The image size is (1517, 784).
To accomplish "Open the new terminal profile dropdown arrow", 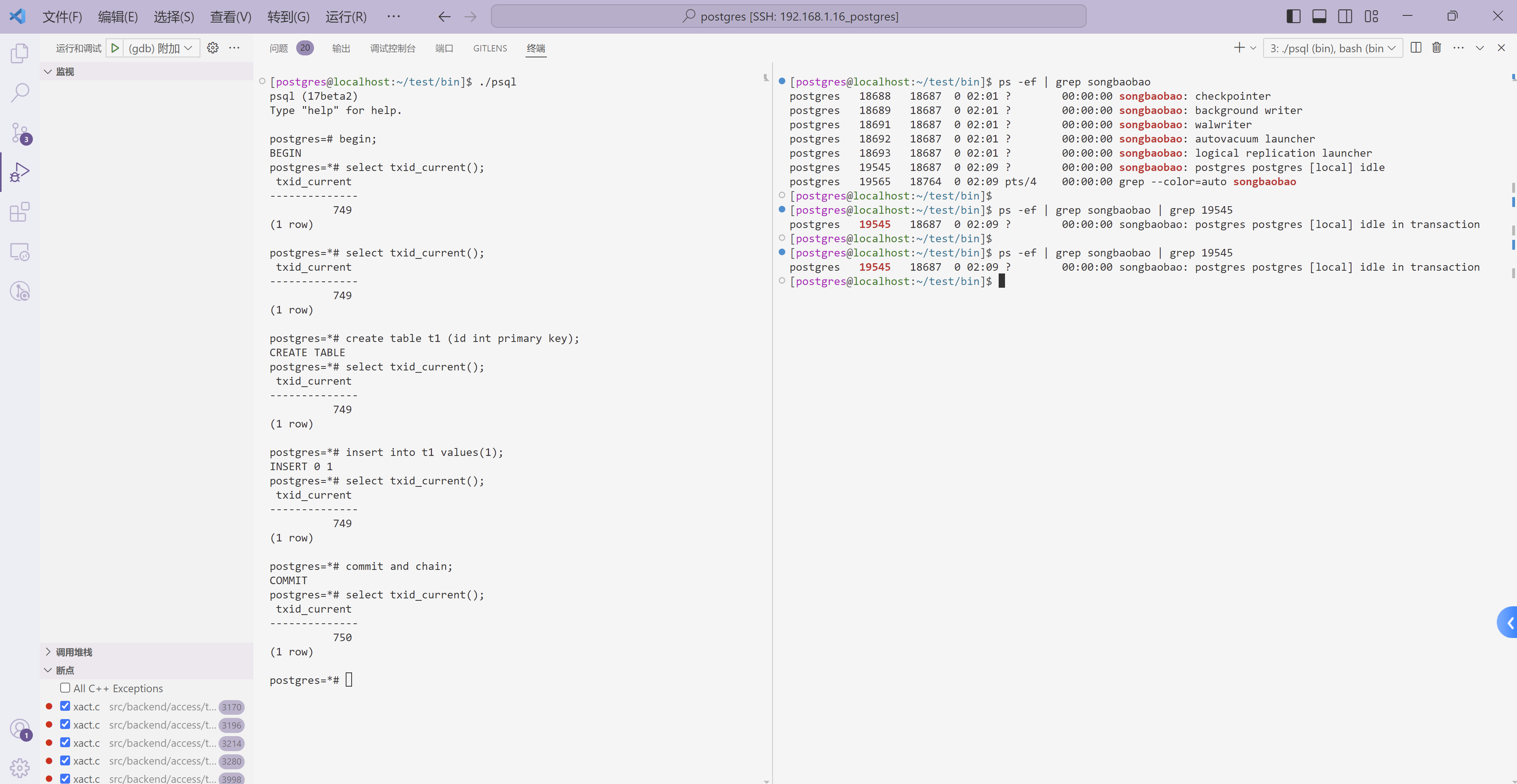I will coord(1252,47).
